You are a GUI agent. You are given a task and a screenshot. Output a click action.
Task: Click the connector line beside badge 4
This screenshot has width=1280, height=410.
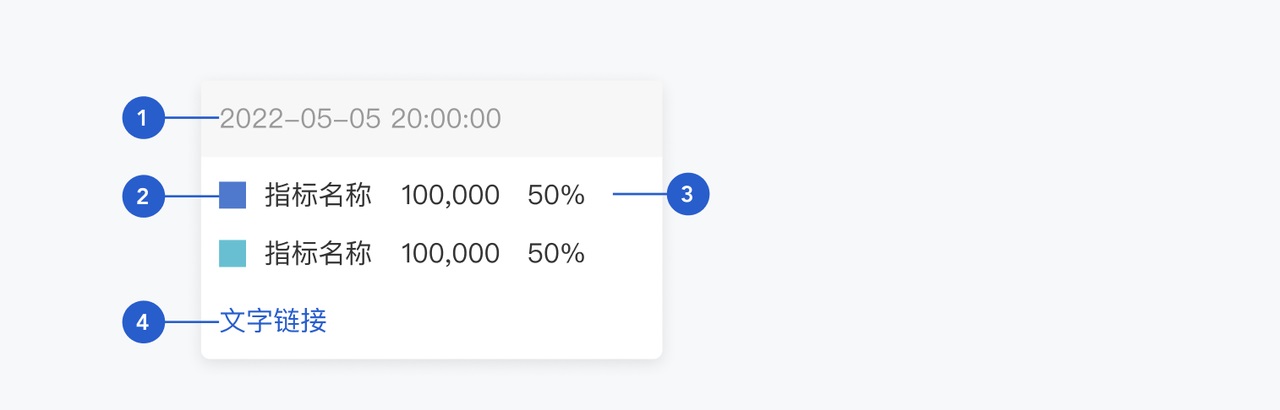pos(190,322)
